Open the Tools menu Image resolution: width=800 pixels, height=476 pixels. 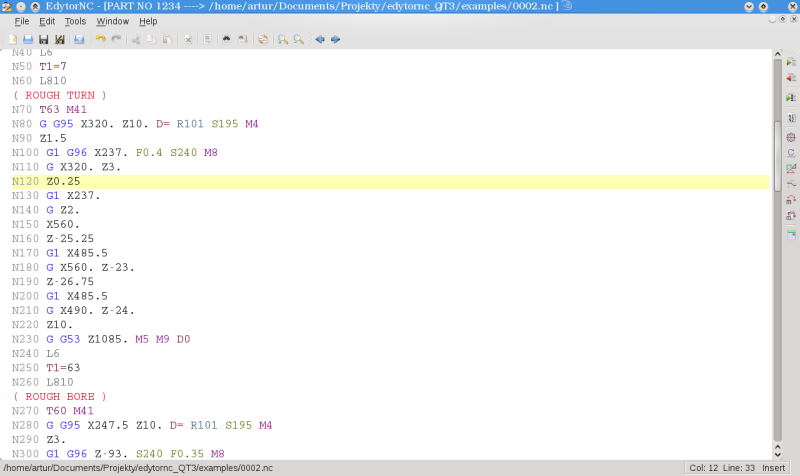(75, 21)
